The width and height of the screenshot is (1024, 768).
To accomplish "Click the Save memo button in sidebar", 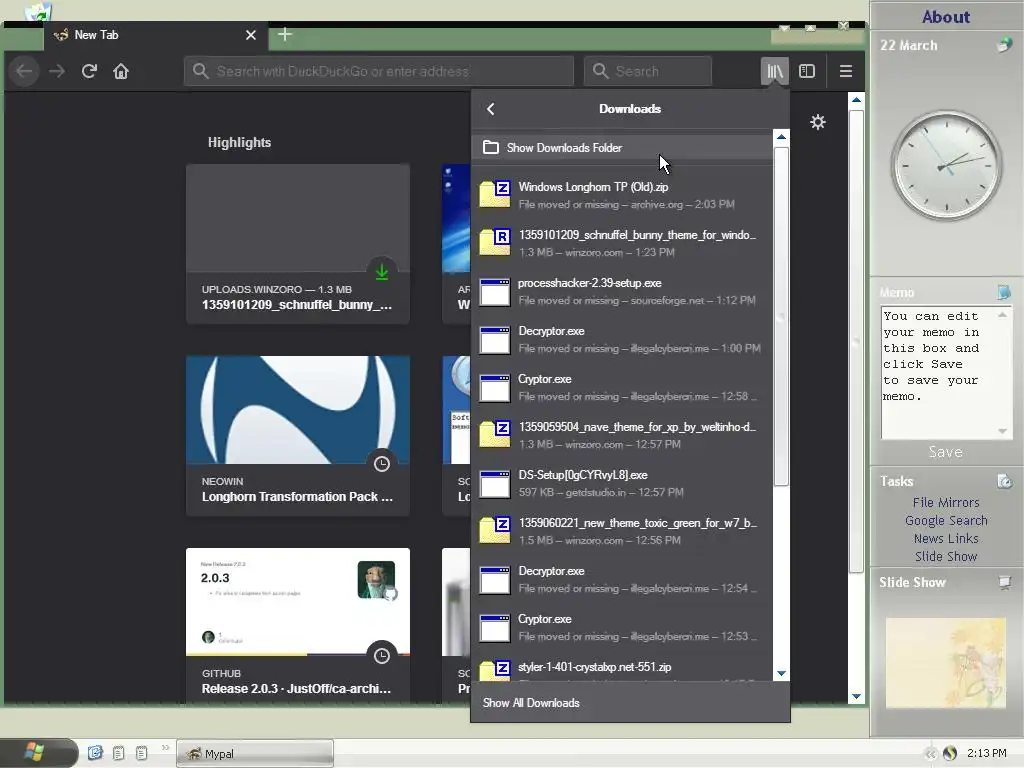I will pos(945,452).
